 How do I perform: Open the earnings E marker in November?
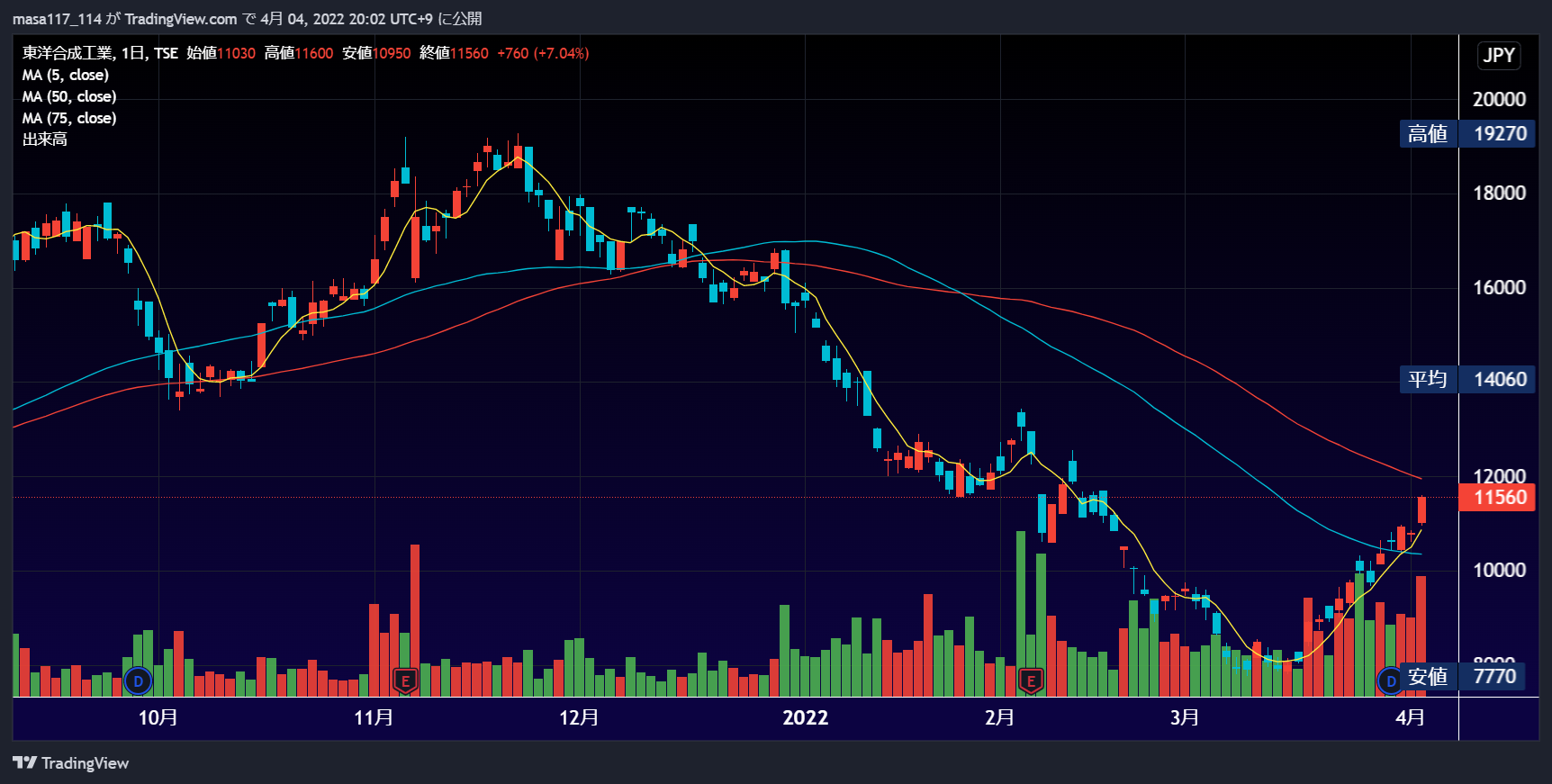point(405,681)
